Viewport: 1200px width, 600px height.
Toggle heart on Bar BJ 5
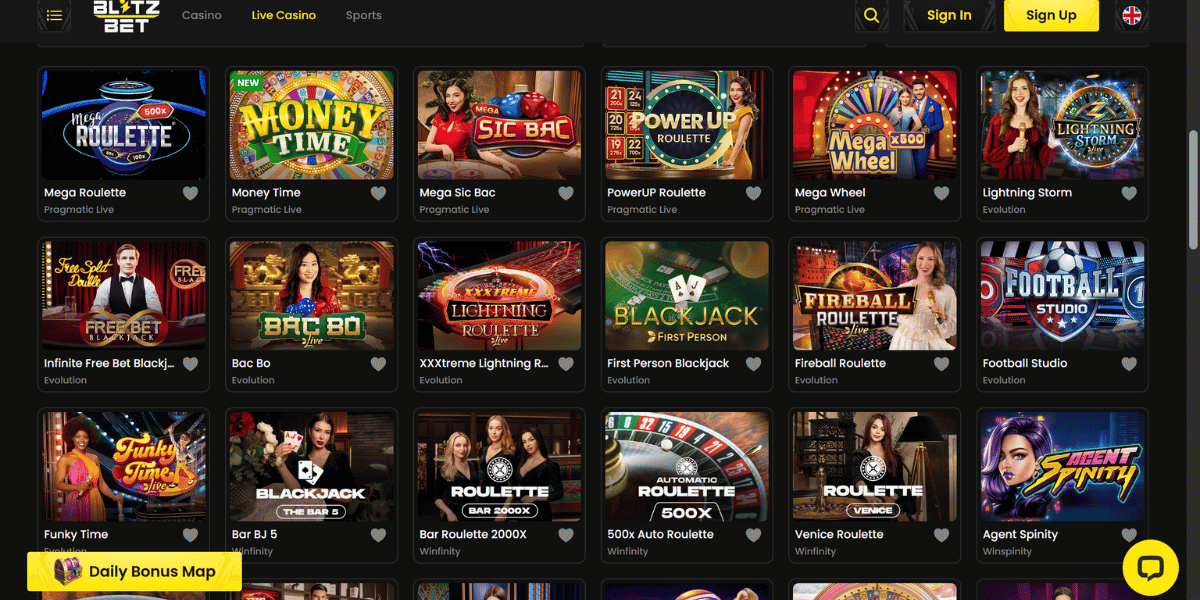(378, 535)
